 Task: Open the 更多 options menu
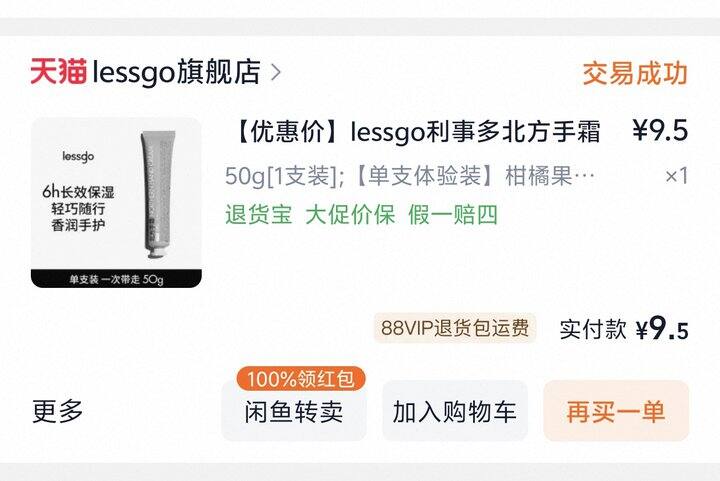point(58,411)
